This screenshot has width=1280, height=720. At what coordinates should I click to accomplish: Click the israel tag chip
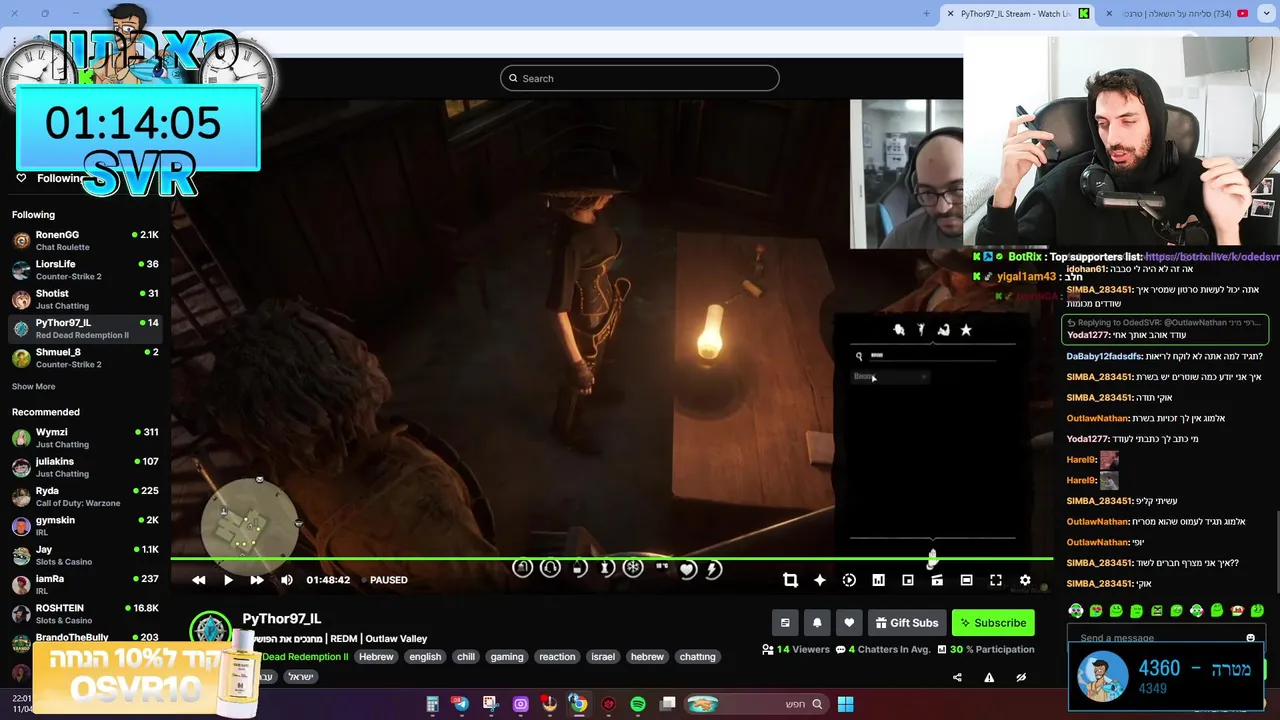(603, 657)
